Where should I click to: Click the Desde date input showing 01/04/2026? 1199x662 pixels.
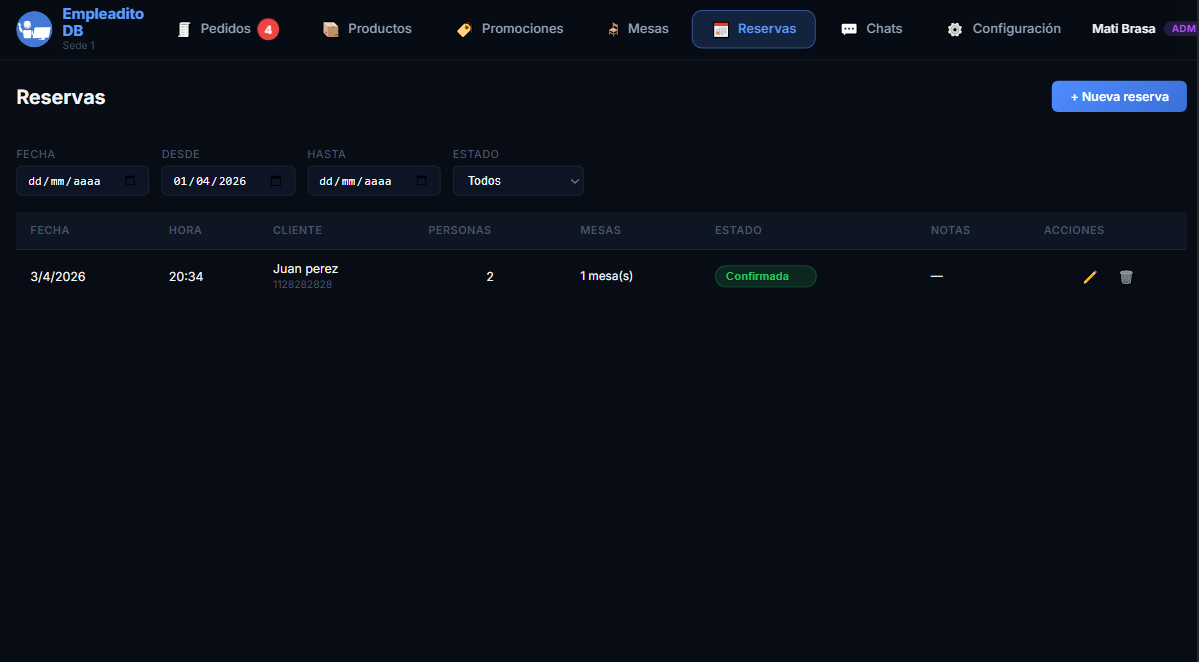pyautogui.click(x=210, y=181)
